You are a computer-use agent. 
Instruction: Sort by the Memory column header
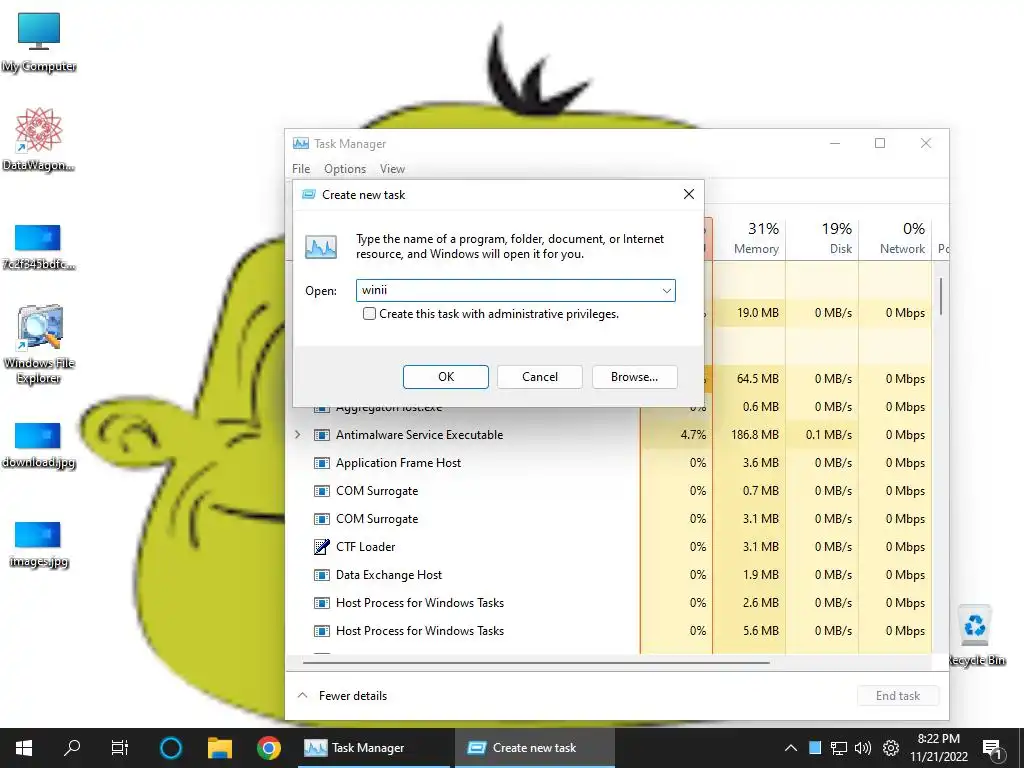(749, 238)
